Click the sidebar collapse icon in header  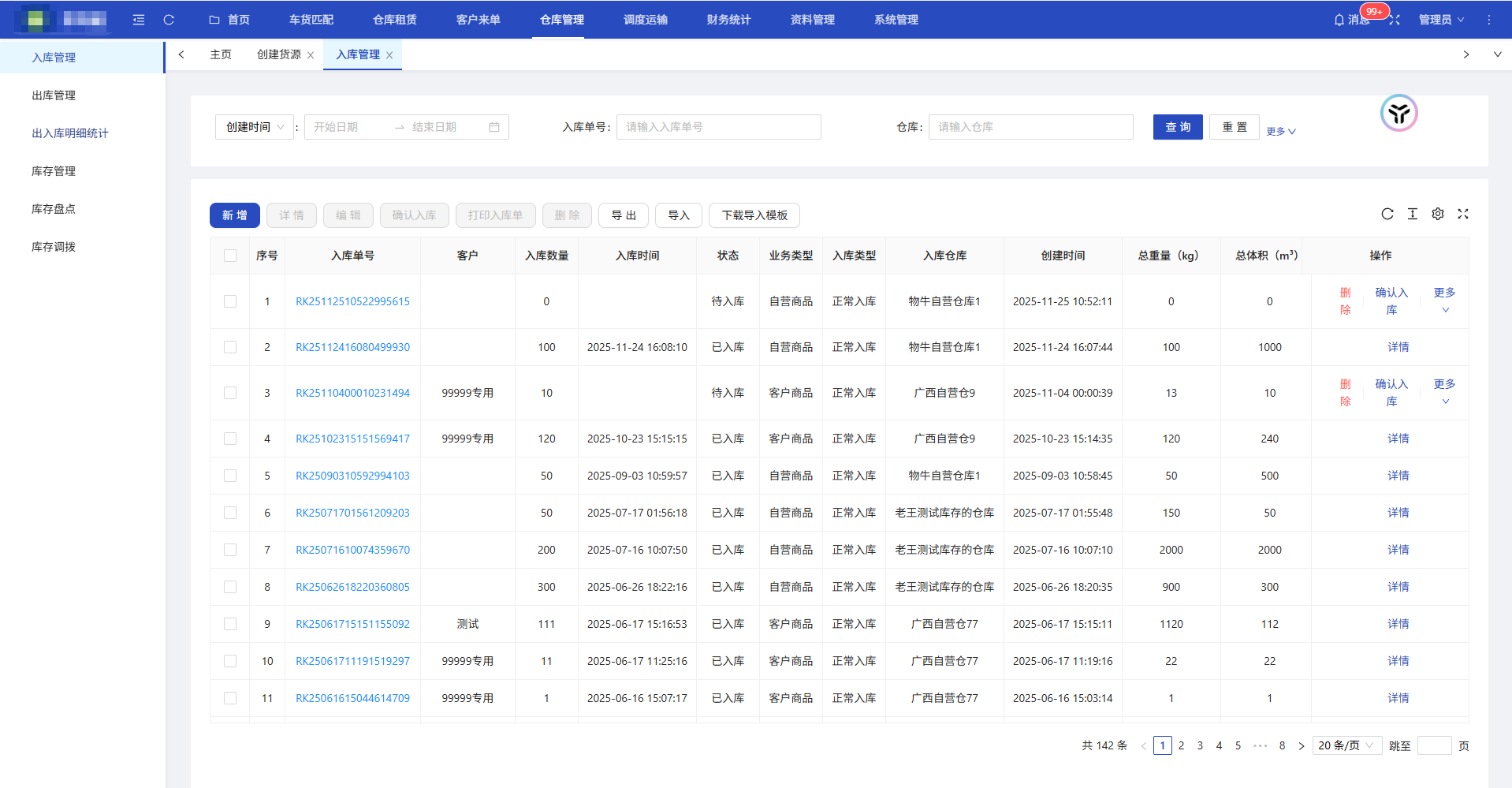click(139, 20)
